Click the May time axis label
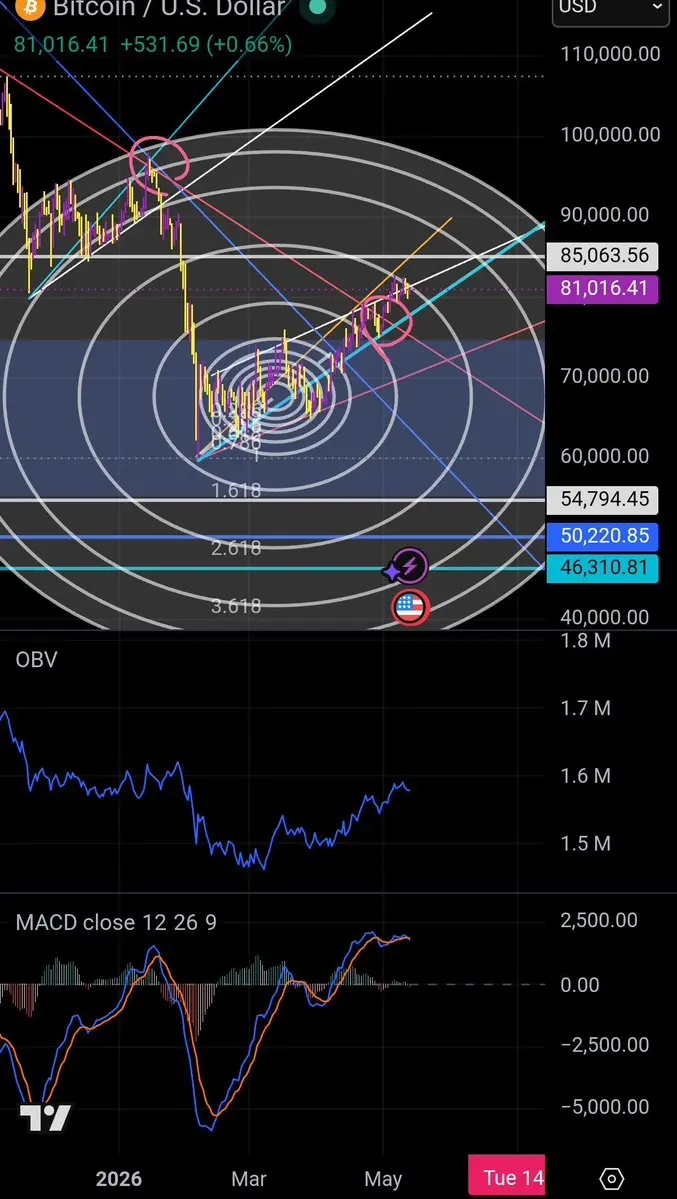The image size is (677, 1199). coord(382,1179)
